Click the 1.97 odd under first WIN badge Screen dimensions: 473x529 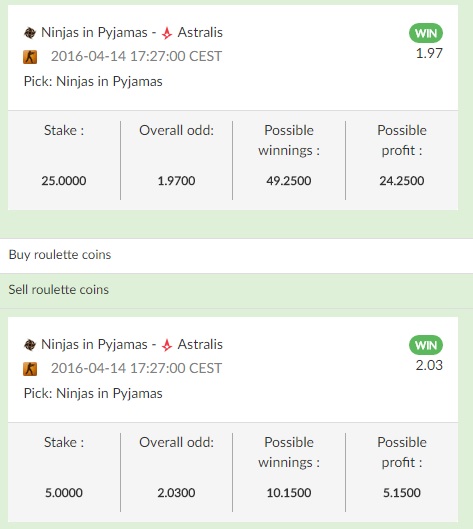click(429, 53)
